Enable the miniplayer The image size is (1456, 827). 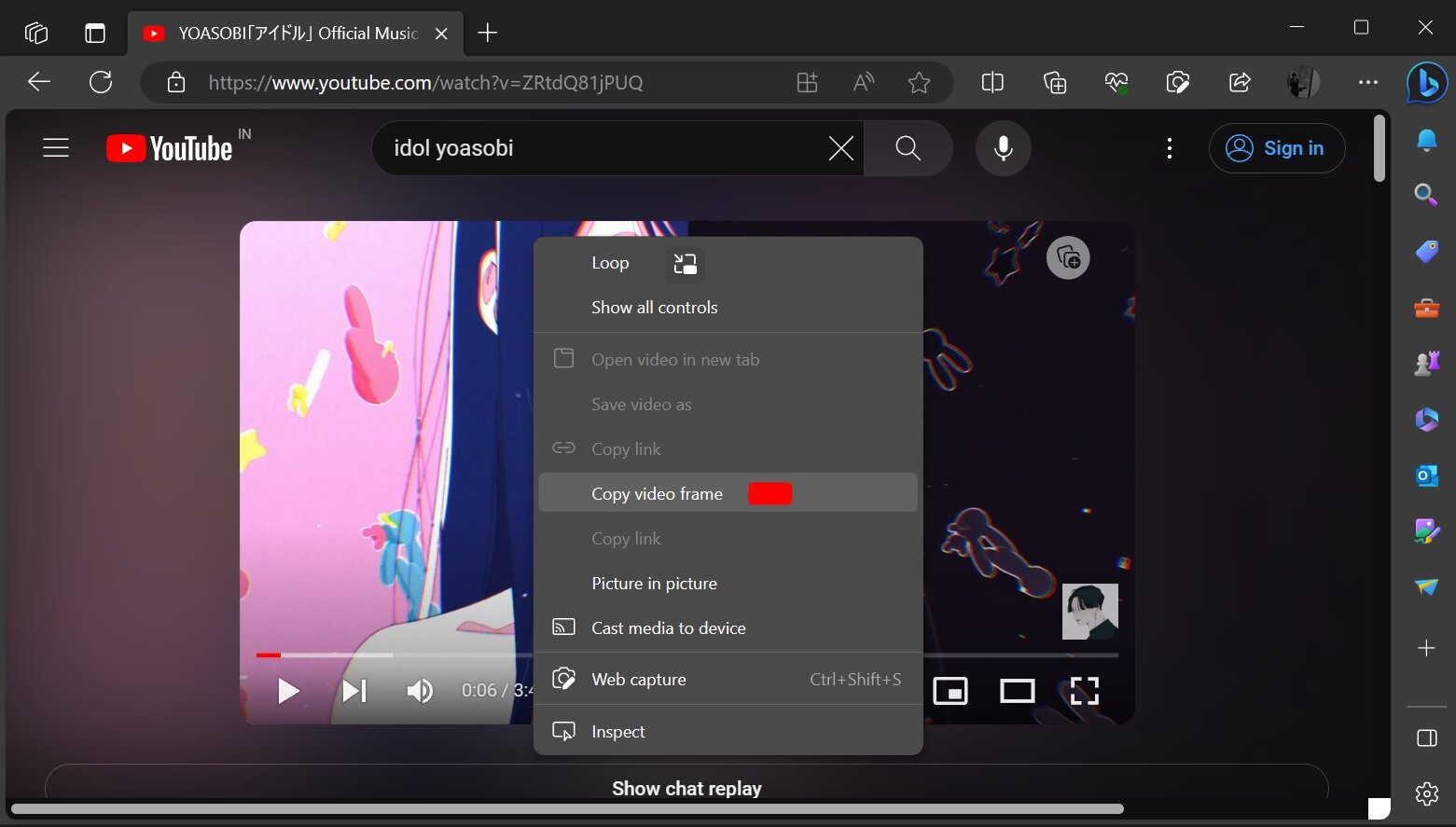950,691
